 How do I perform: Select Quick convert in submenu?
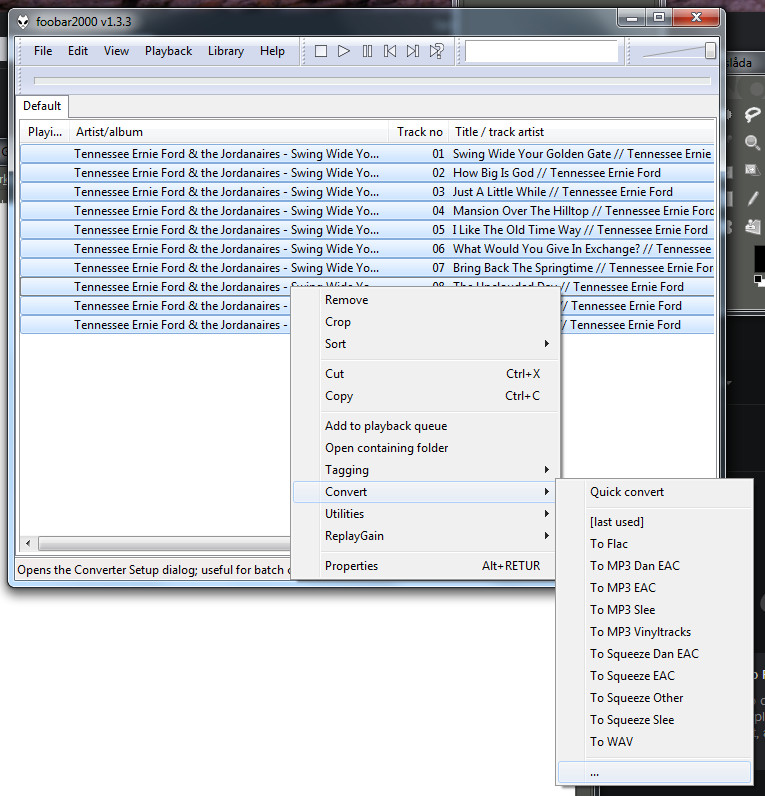654,491
